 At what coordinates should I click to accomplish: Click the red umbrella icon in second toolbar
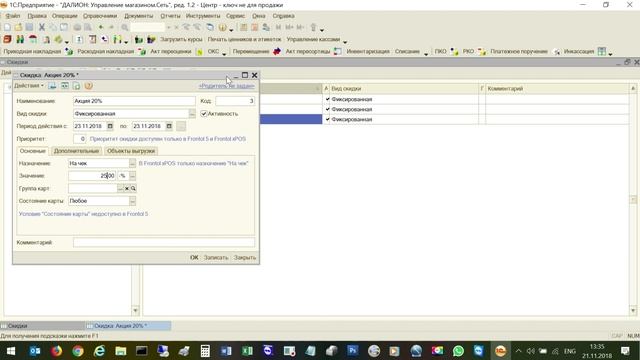coord(33,39)
